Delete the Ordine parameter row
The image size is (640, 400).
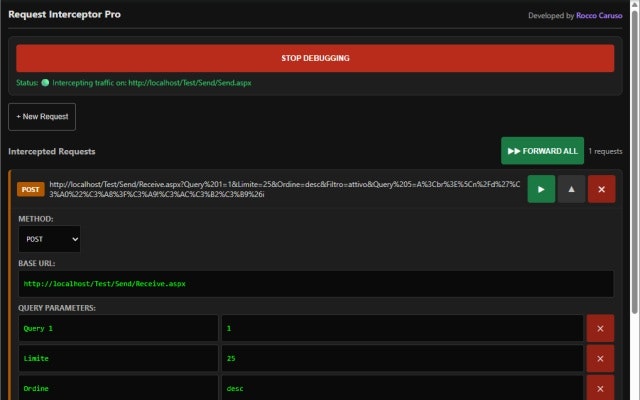click(600, 388)
